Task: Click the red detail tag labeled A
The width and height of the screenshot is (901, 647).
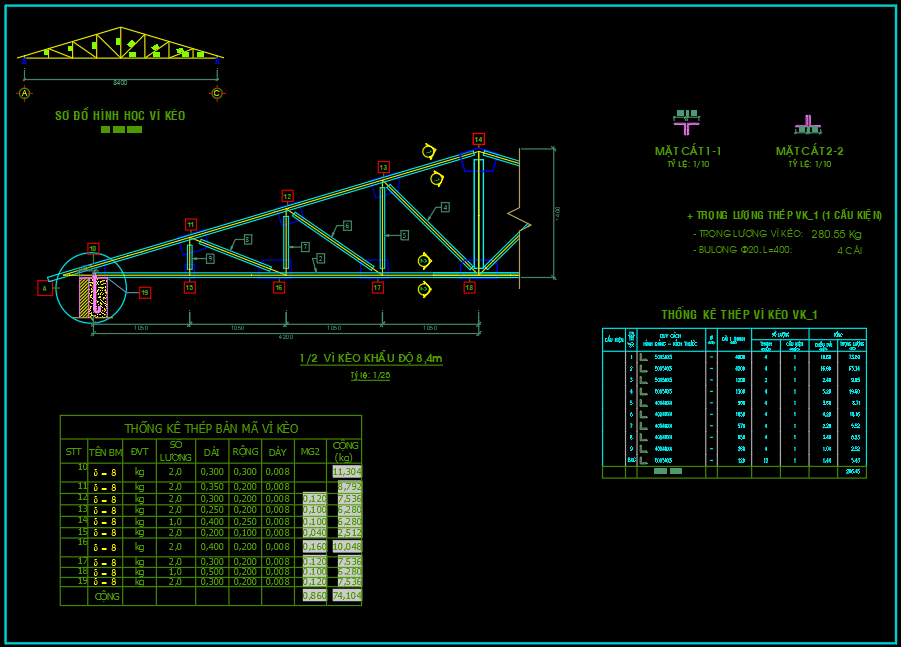Action: click(x=44, y=288)
